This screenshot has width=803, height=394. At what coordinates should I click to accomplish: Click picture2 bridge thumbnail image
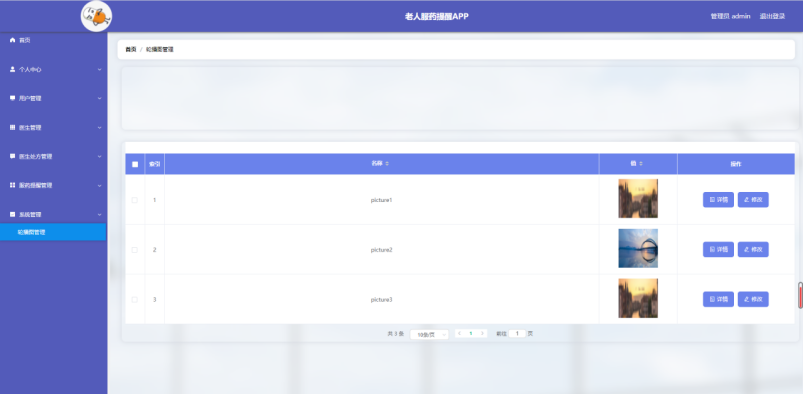click(x=638, y=248)
